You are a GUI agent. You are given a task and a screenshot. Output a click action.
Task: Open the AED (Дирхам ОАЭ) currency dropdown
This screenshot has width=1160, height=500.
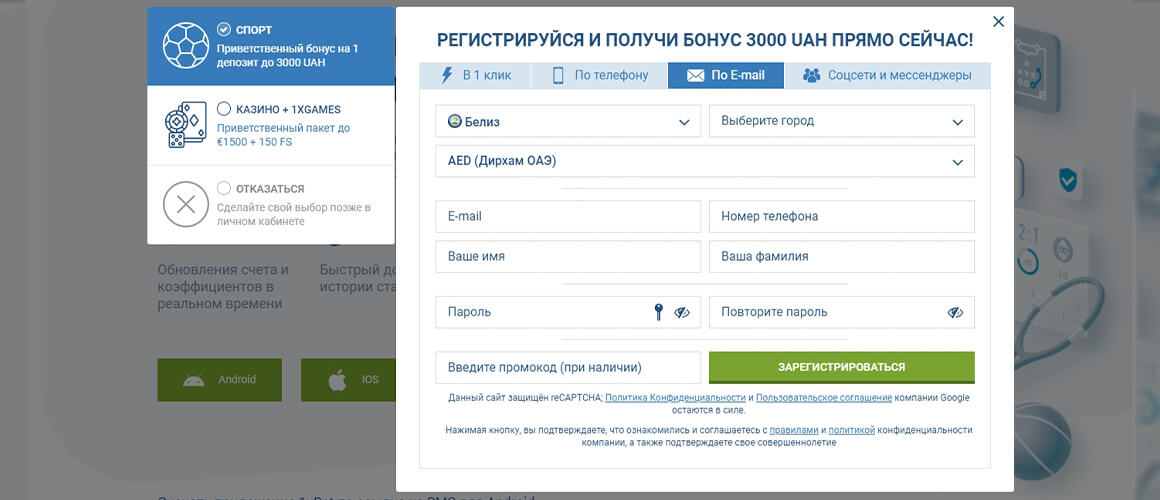[x=705, y=161]
